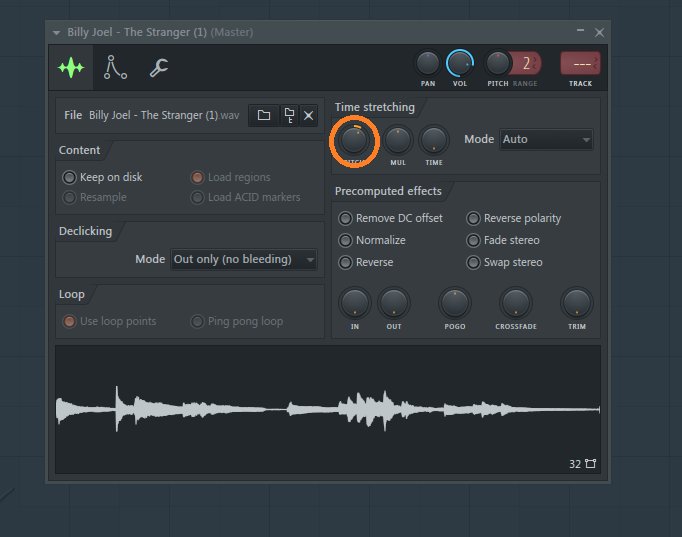Click the fade OUT knob
The image size is (682, 537).
[x=394, y=303]
